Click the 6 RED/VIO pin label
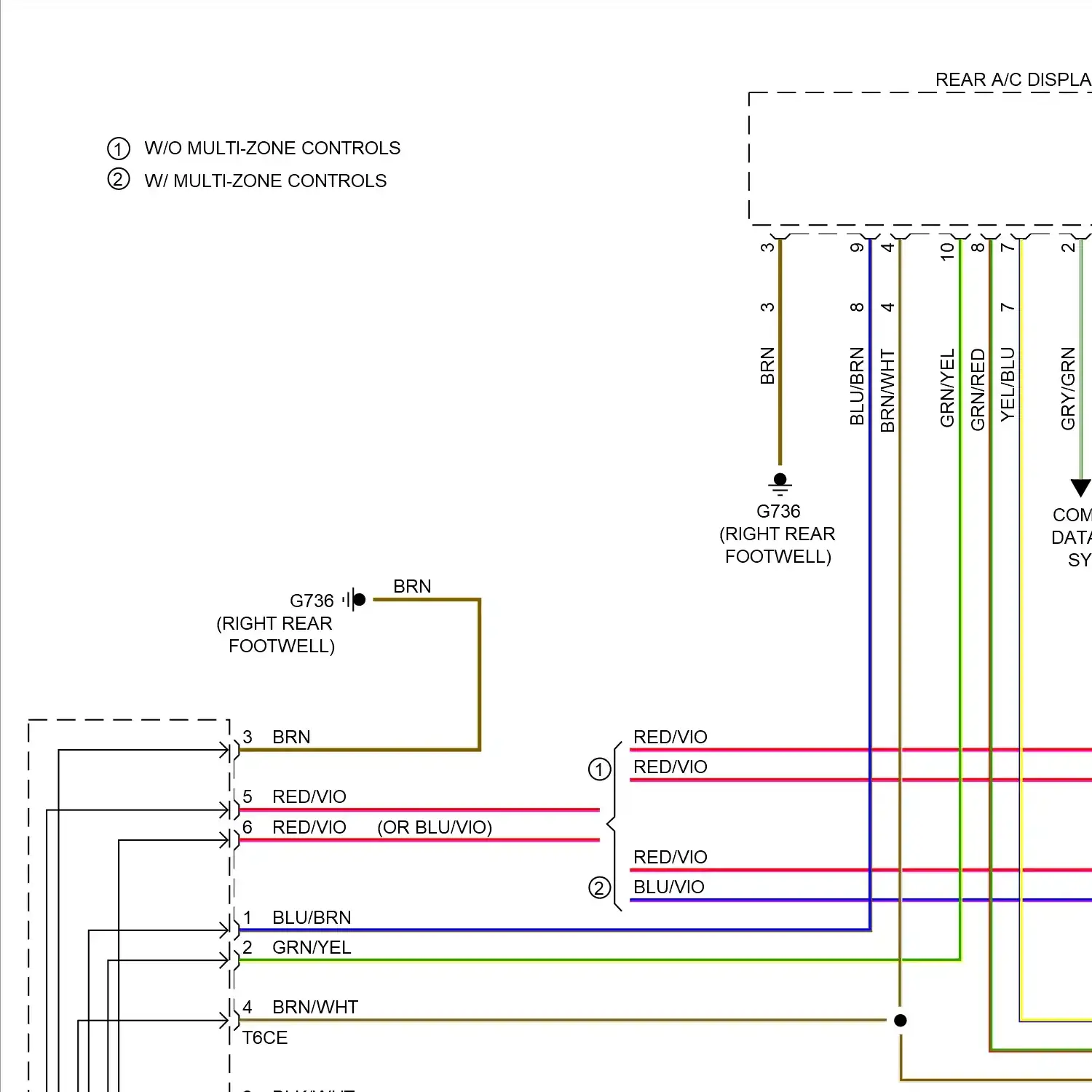The height and width of the screenshot is (1092, 1092). coord(295,827)
